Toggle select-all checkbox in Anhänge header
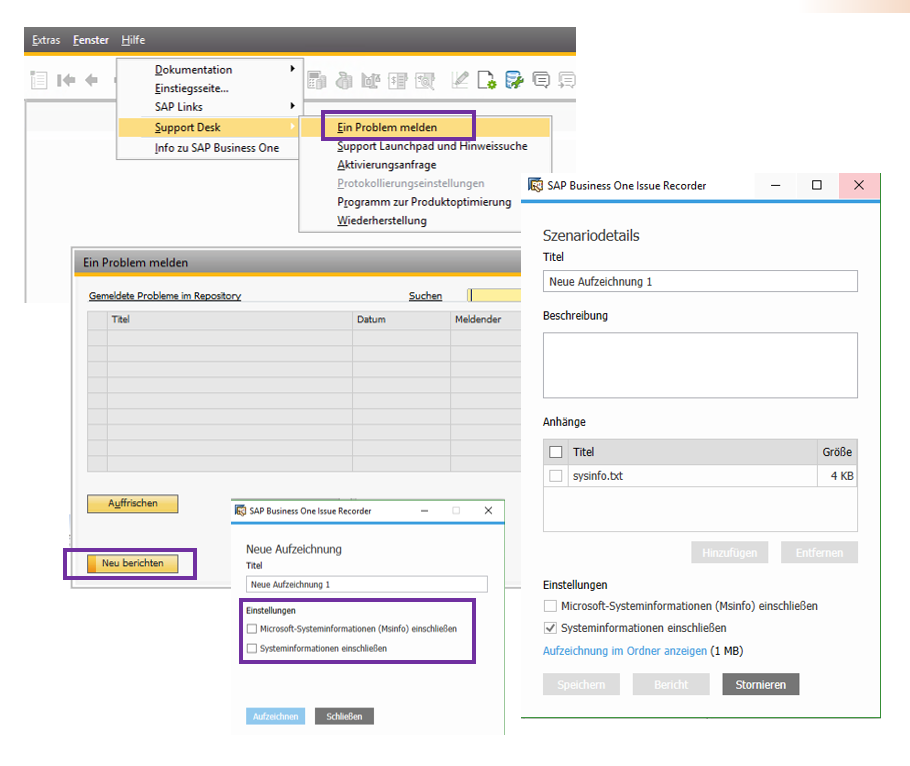 (x=555, y=452)
